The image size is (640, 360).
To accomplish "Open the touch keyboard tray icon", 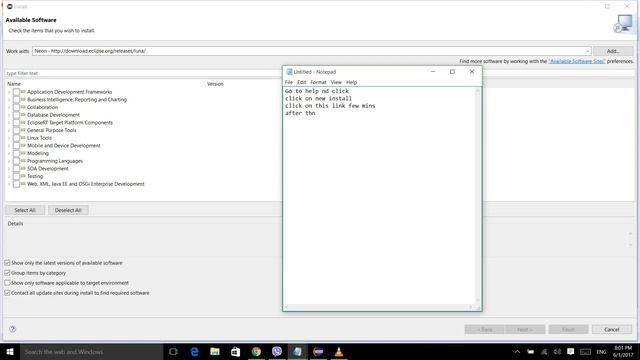I will coord(586,352).
